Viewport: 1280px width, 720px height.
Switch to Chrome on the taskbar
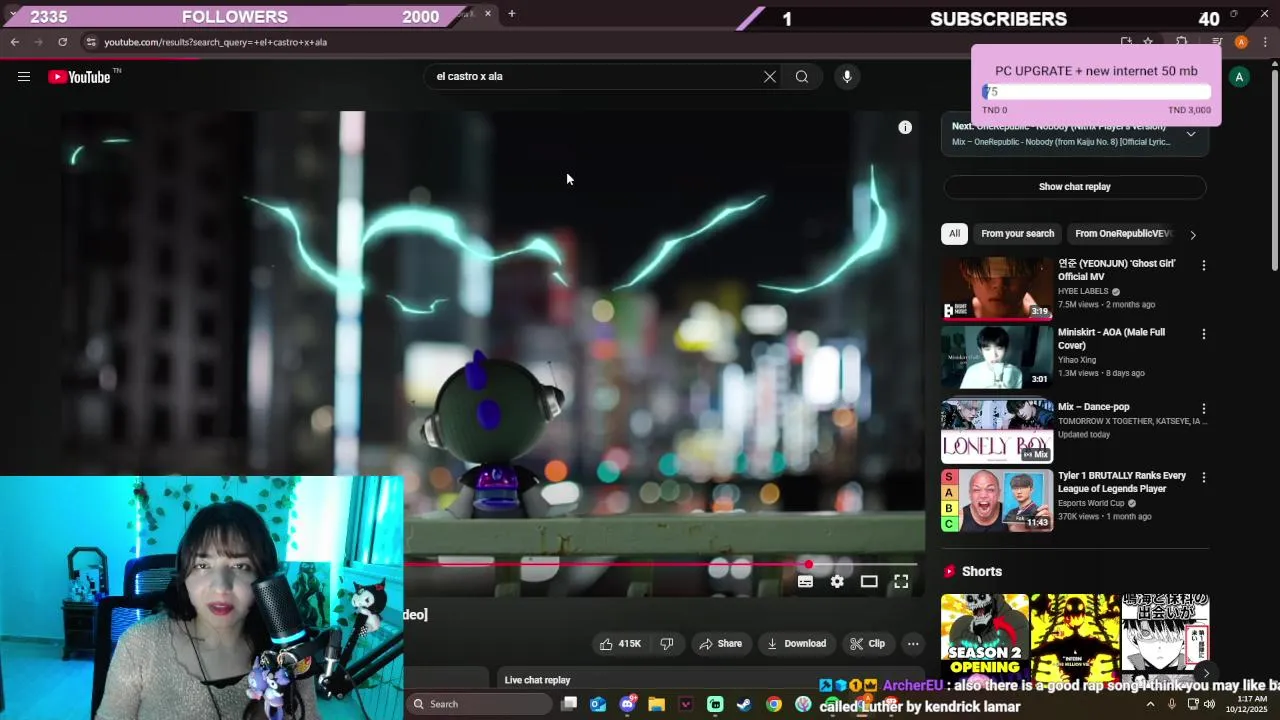[x=773, y=704]
